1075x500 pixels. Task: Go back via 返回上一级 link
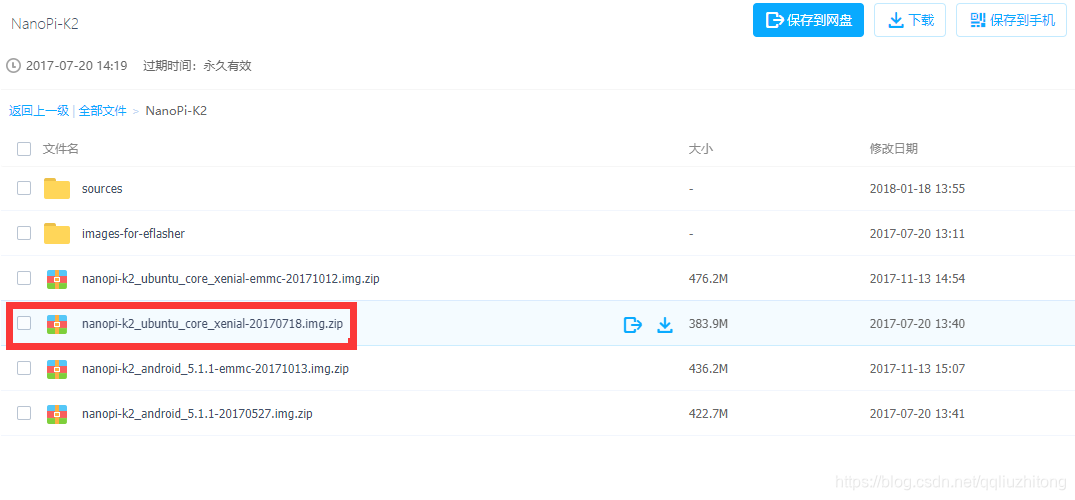click(x=39, y=110)
